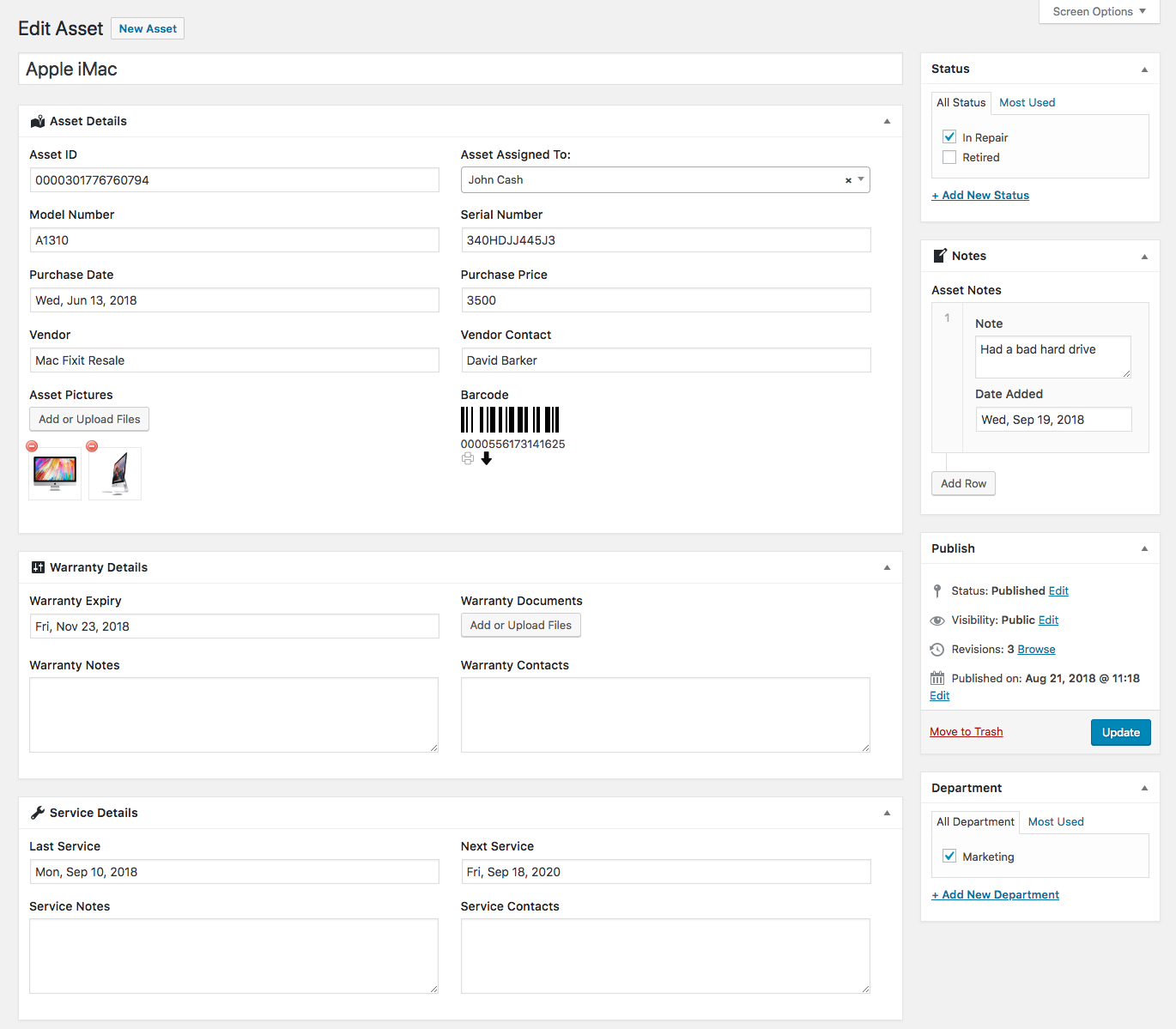Click the Notes panel pencil icon
The width and height of the screenshot is (1176, 1029).
click(940, 256)
